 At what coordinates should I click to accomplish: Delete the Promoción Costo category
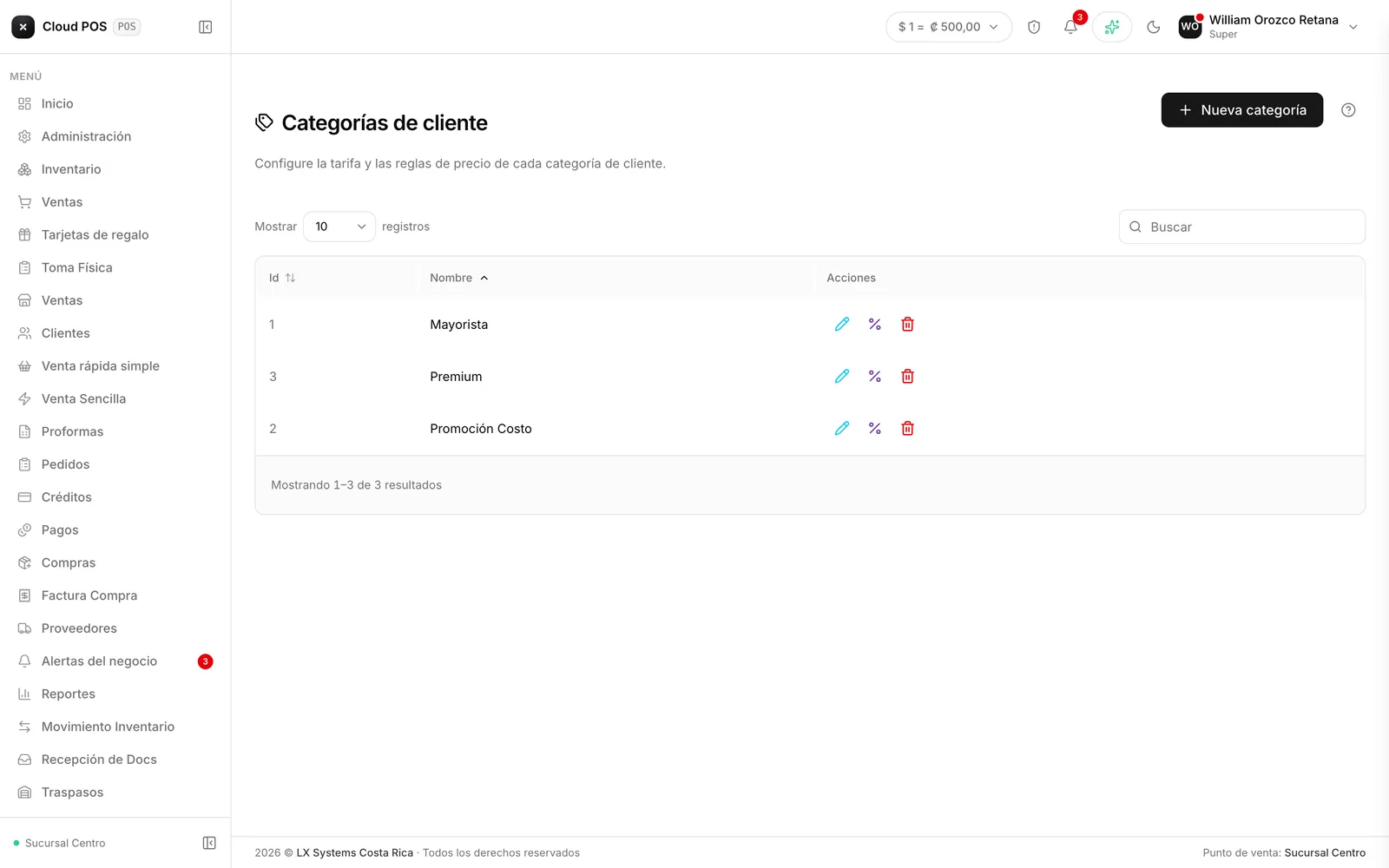(x=907, y=429)
